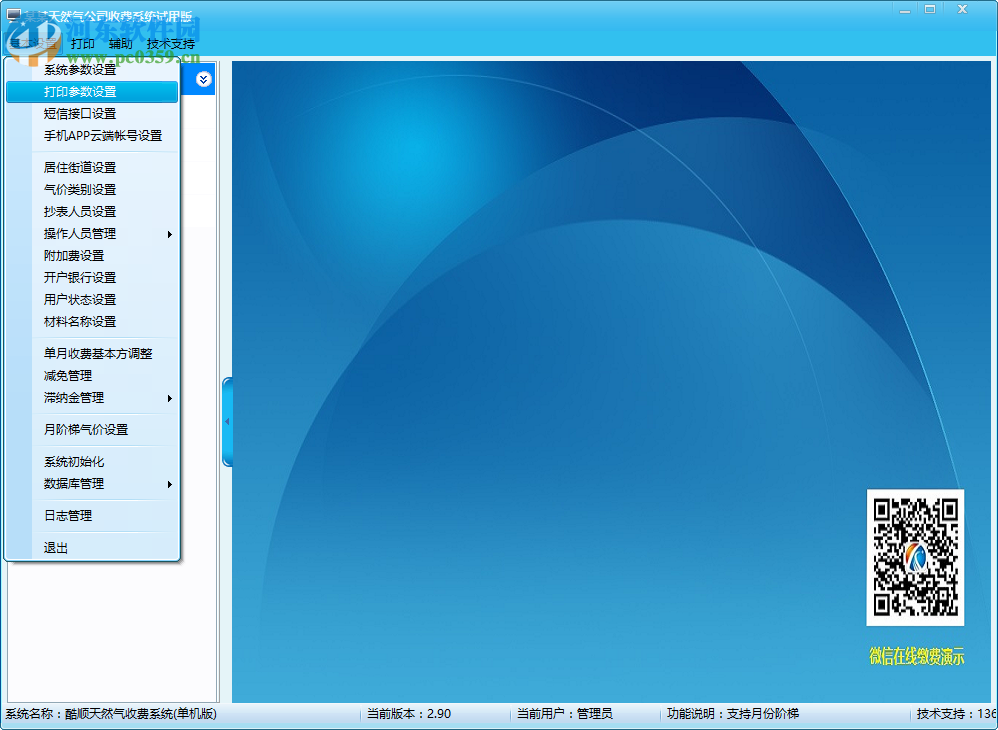Close the application window
998x730 pixels.
[962, 10]
